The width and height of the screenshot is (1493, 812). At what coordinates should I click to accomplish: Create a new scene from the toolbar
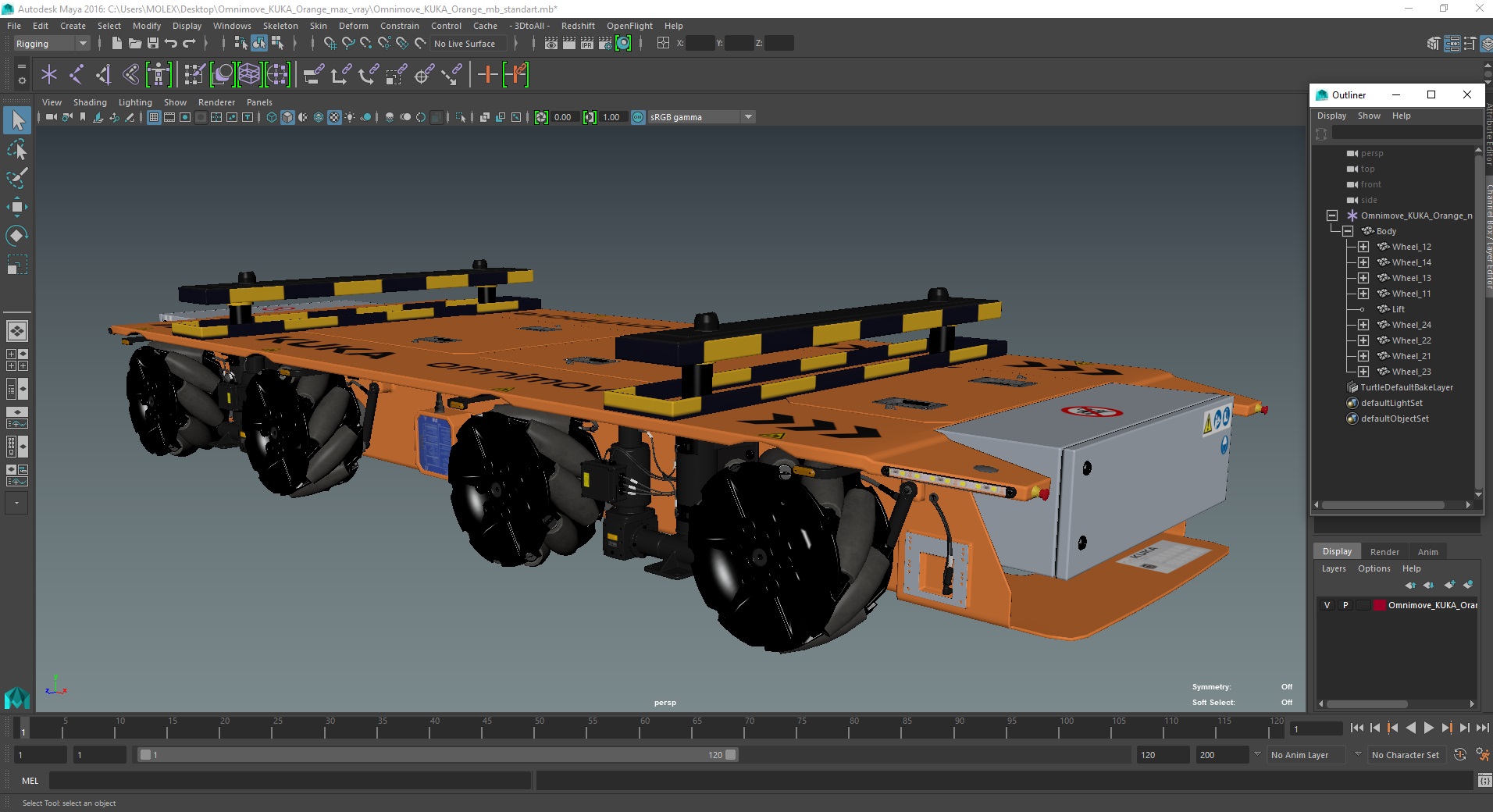click(116, 44)
